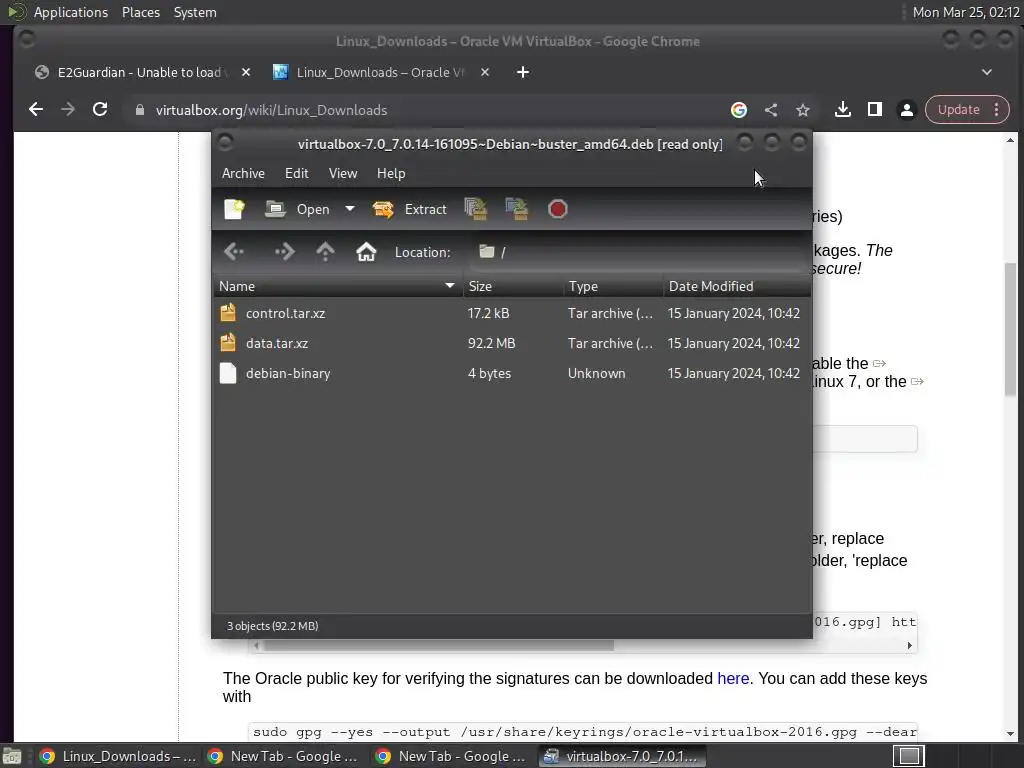Click the 92.2 MB size cell

(491, 344)
